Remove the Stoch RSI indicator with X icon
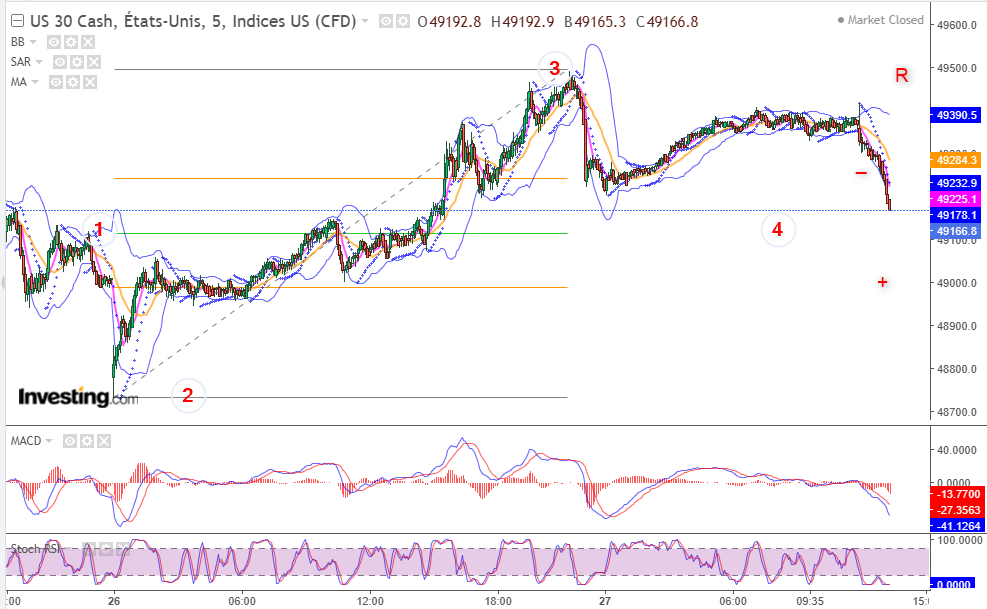Screen dimensions: 987x609 (123, 549)
